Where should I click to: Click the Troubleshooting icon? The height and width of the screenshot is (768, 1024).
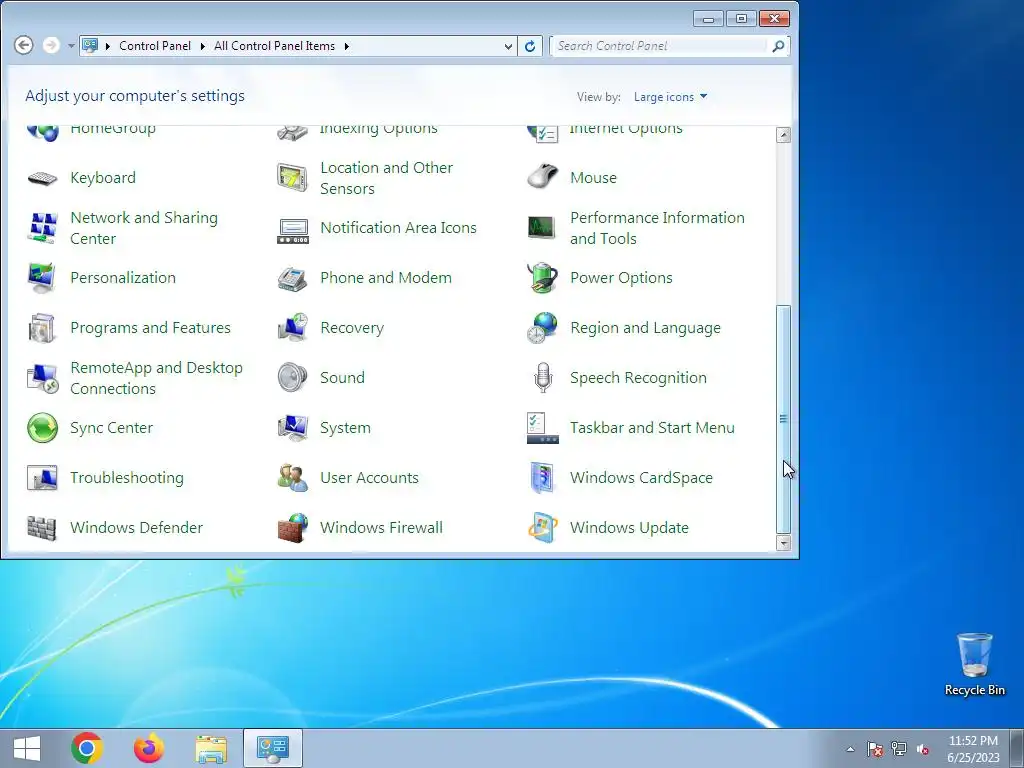click(42, 478)
